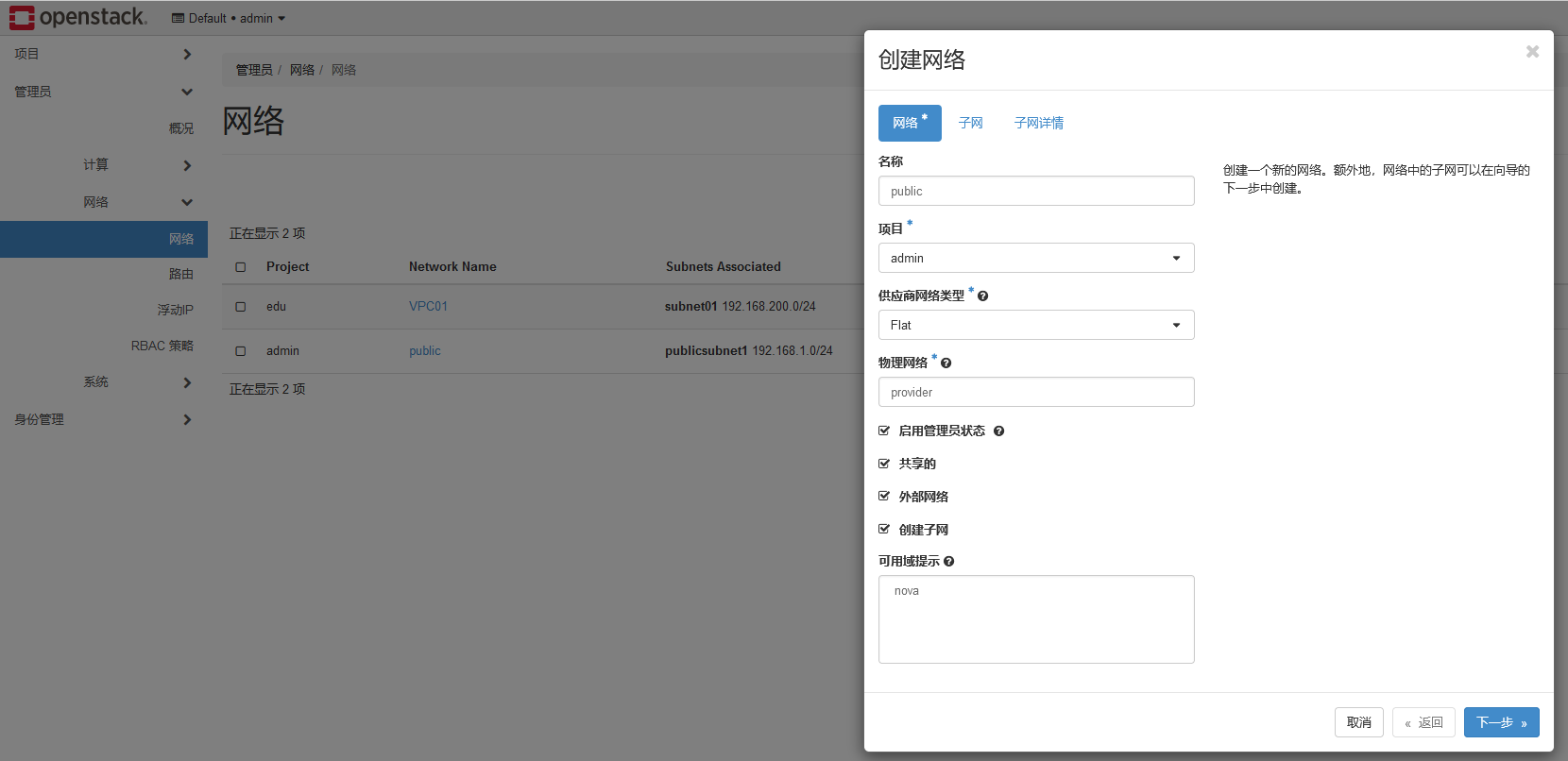The image size is (1568, 761).
Task: Expand the 项目 sidebar chevron
Action: (187, 55)
